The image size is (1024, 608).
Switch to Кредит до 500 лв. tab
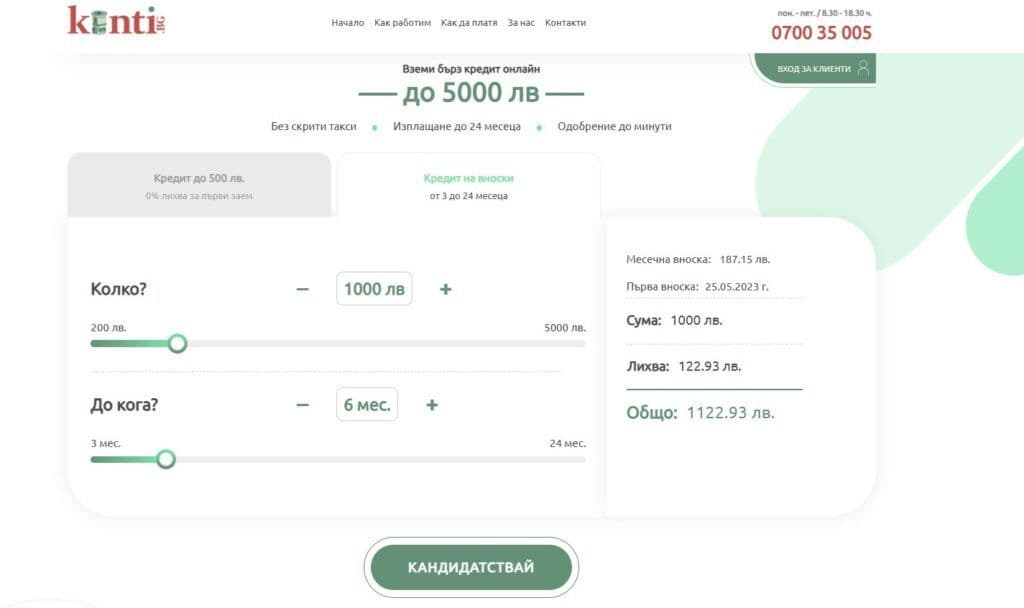click(x=199, y=186)
